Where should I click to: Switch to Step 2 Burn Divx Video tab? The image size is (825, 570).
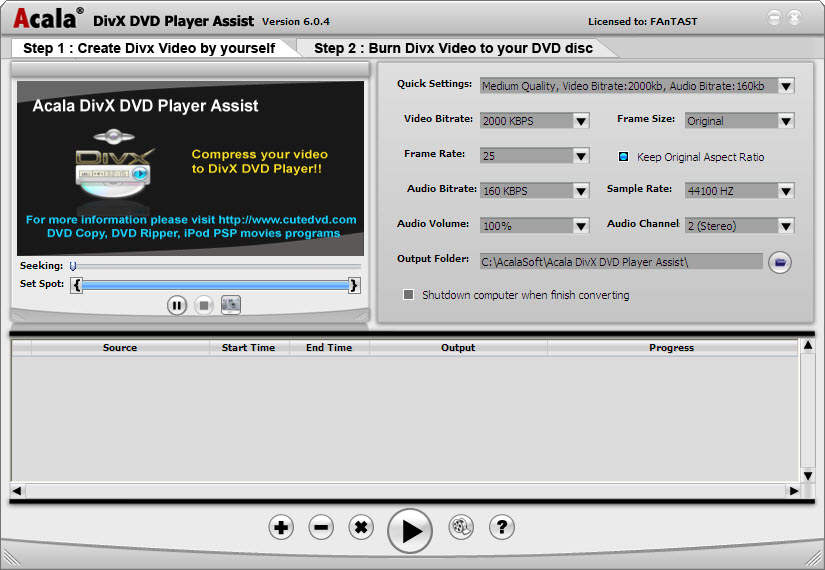click(454, 48)
